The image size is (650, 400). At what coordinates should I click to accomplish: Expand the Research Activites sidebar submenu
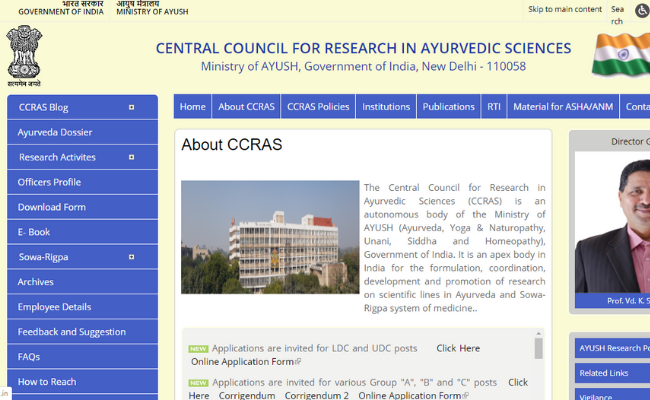click(x=131, y=157)
